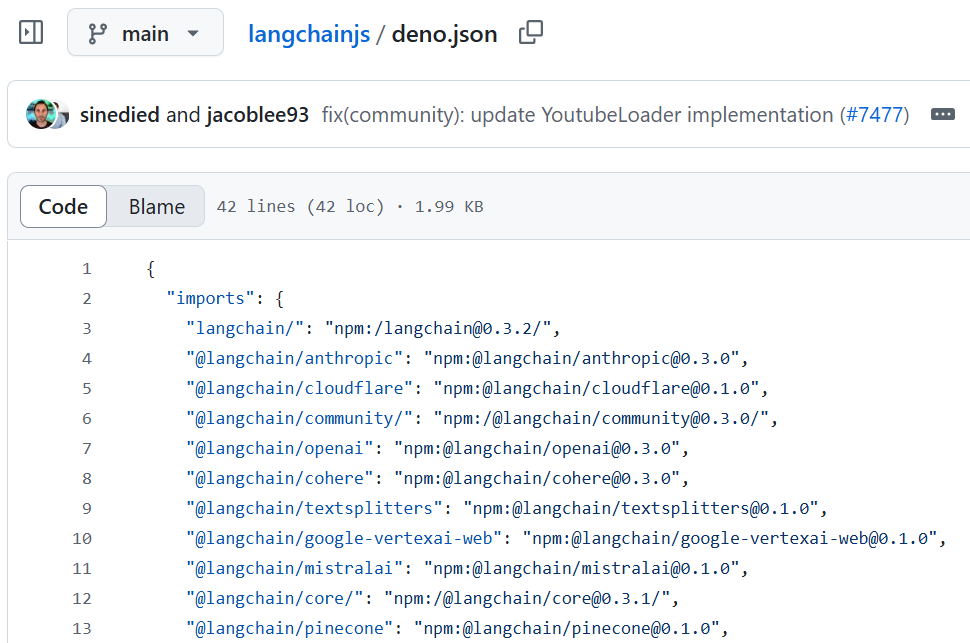Expand the file tree side panel
The height and width of the screenshot is (643, 970).
31,33
